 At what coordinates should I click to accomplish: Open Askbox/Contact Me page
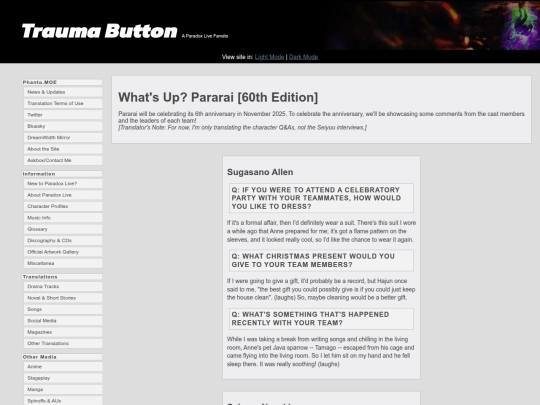(63, 160)
